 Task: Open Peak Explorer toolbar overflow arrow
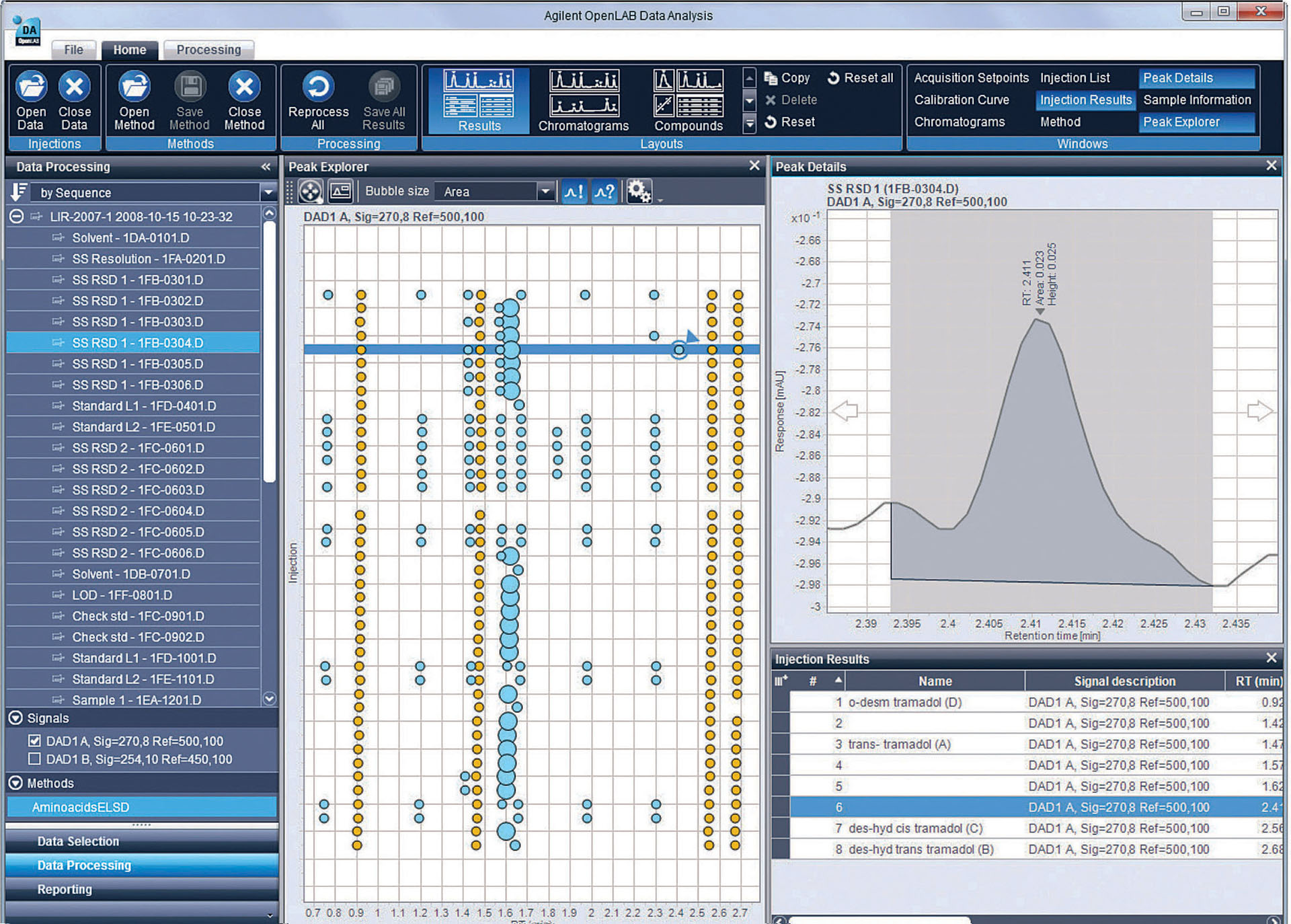click(x=660, y=200)
